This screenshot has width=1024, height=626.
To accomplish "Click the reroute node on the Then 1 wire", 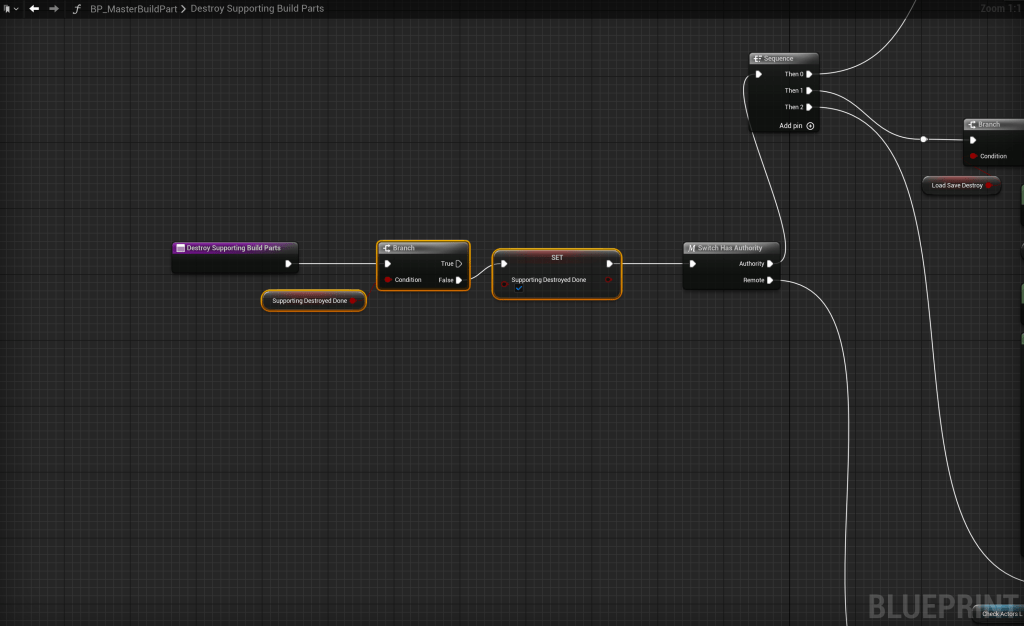I will [923, 139].
